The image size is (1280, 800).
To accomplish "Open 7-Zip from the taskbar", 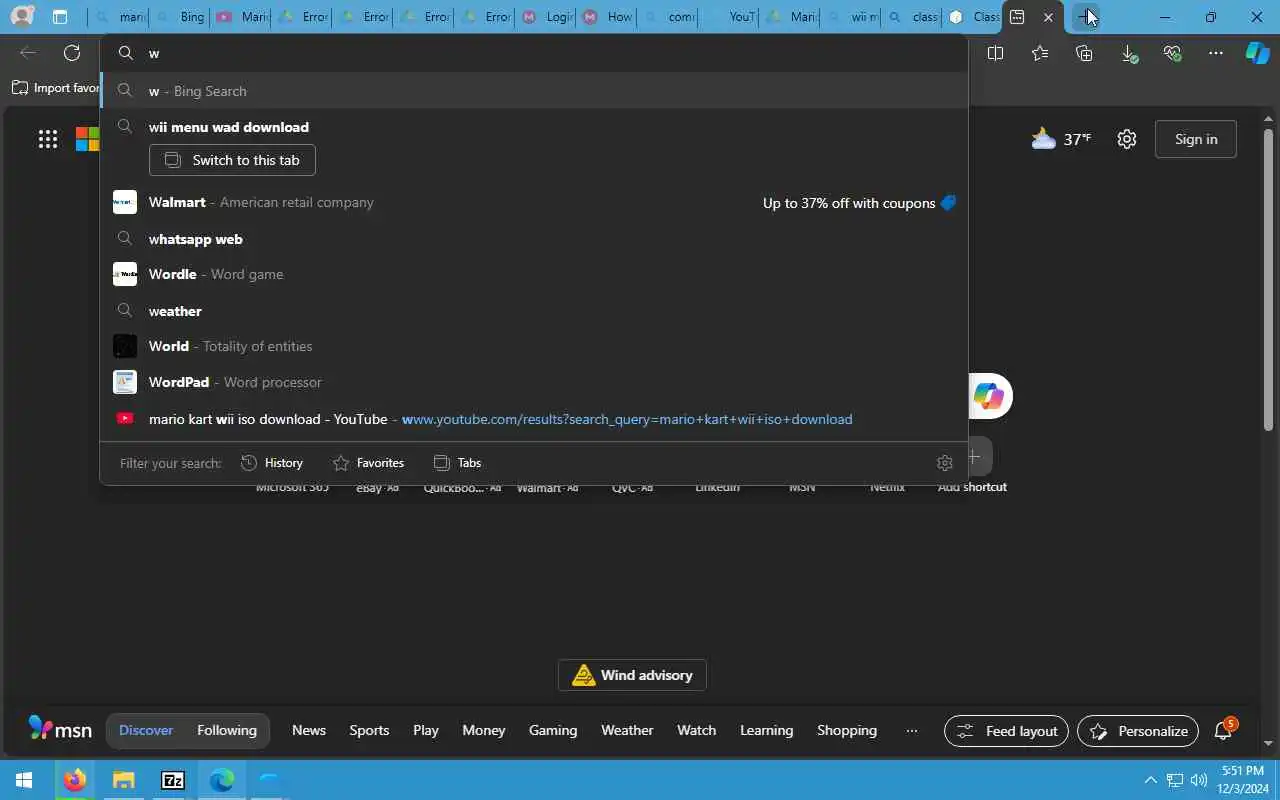I will (173, 780).
